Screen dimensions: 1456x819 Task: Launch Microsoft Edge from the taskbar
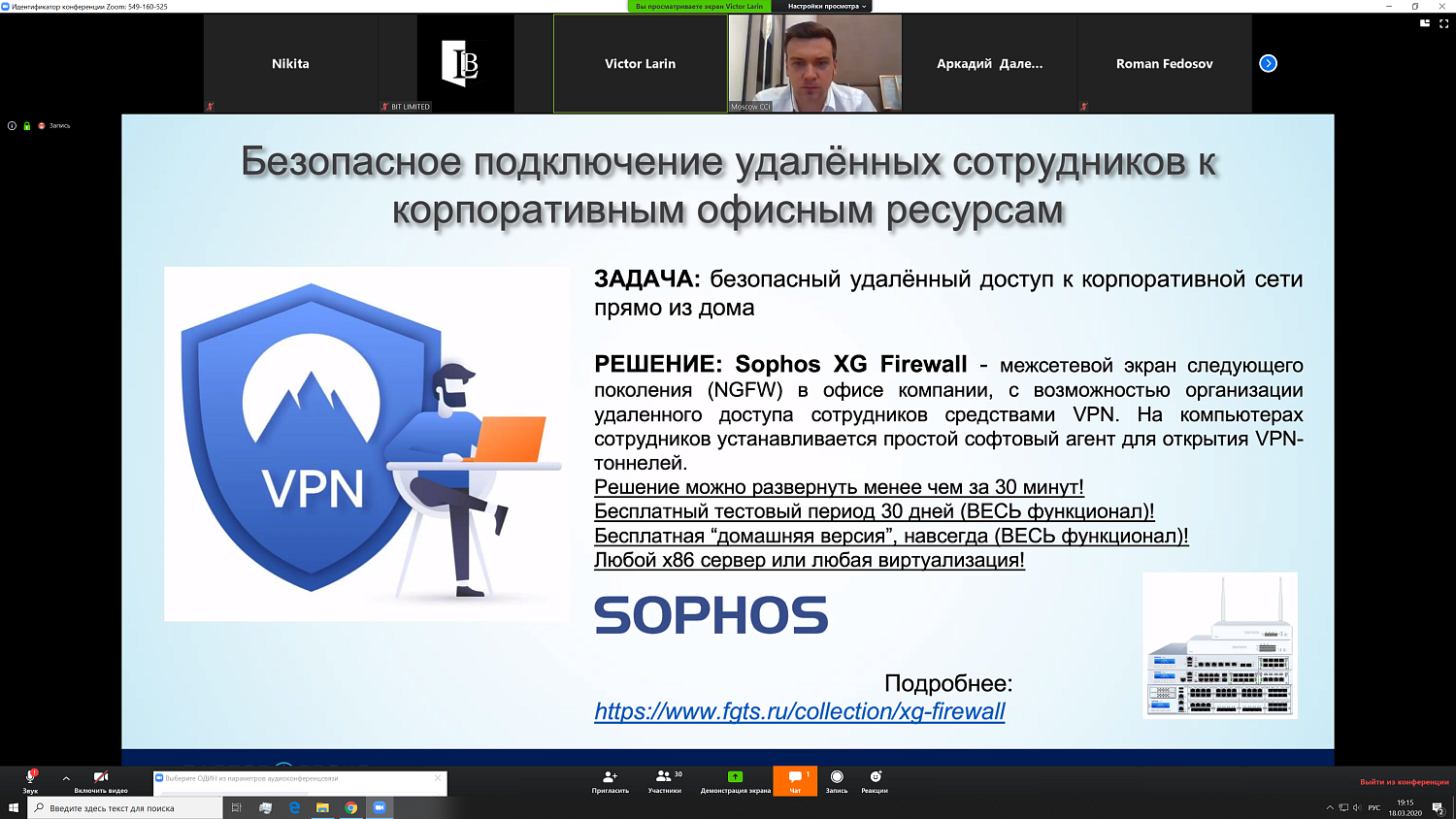pos(294,807)
